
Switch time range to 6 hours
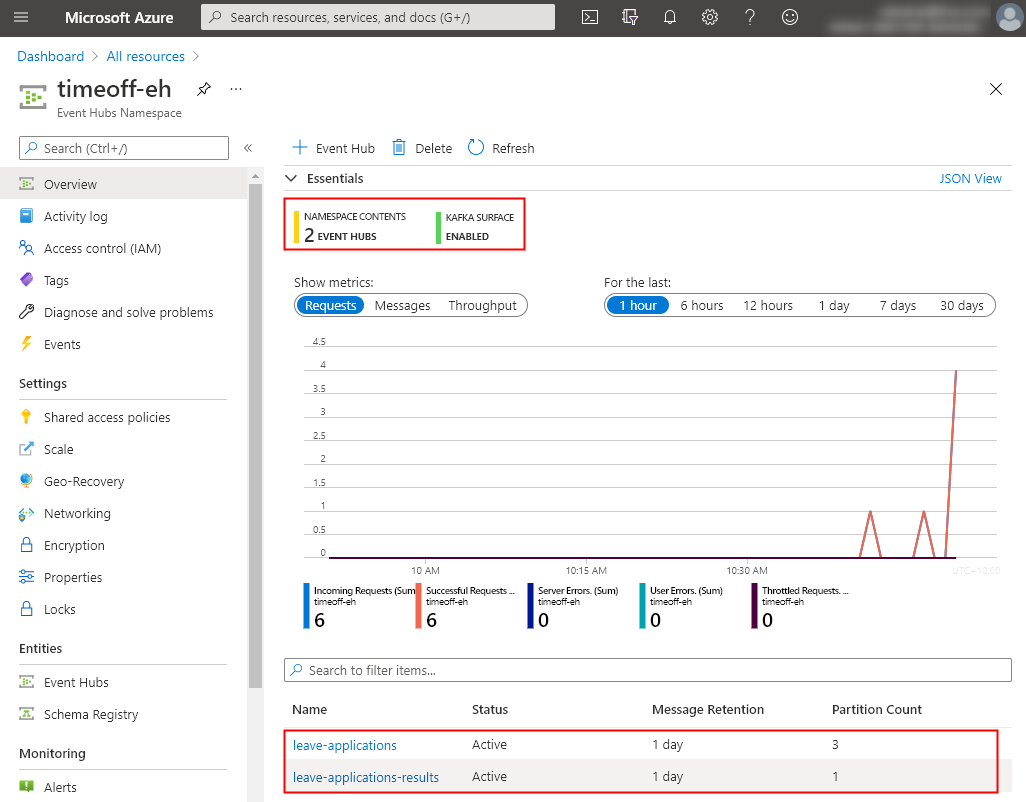click(x=702, y=305)
